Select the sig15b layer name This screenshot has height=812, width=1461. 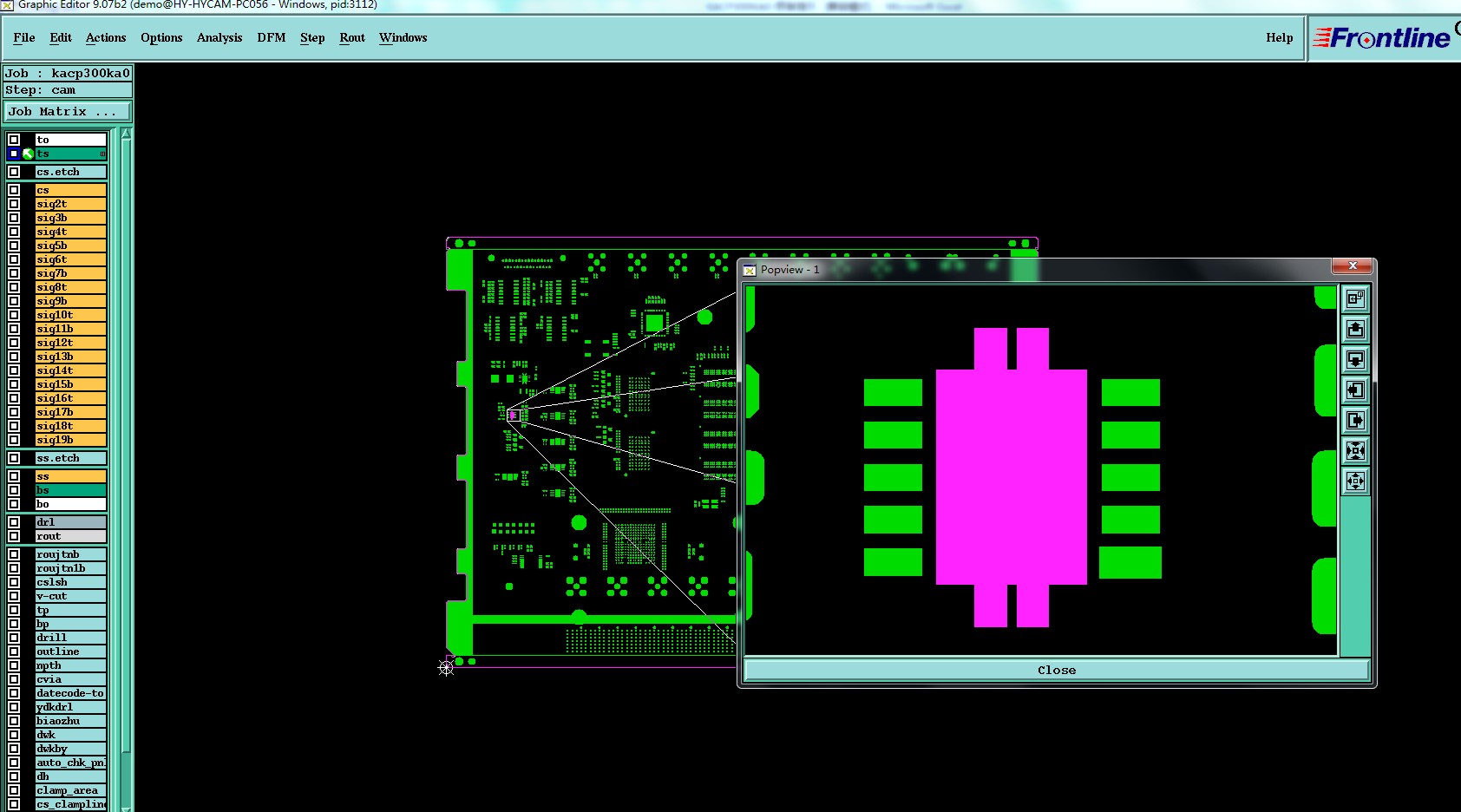coord(70,384)
